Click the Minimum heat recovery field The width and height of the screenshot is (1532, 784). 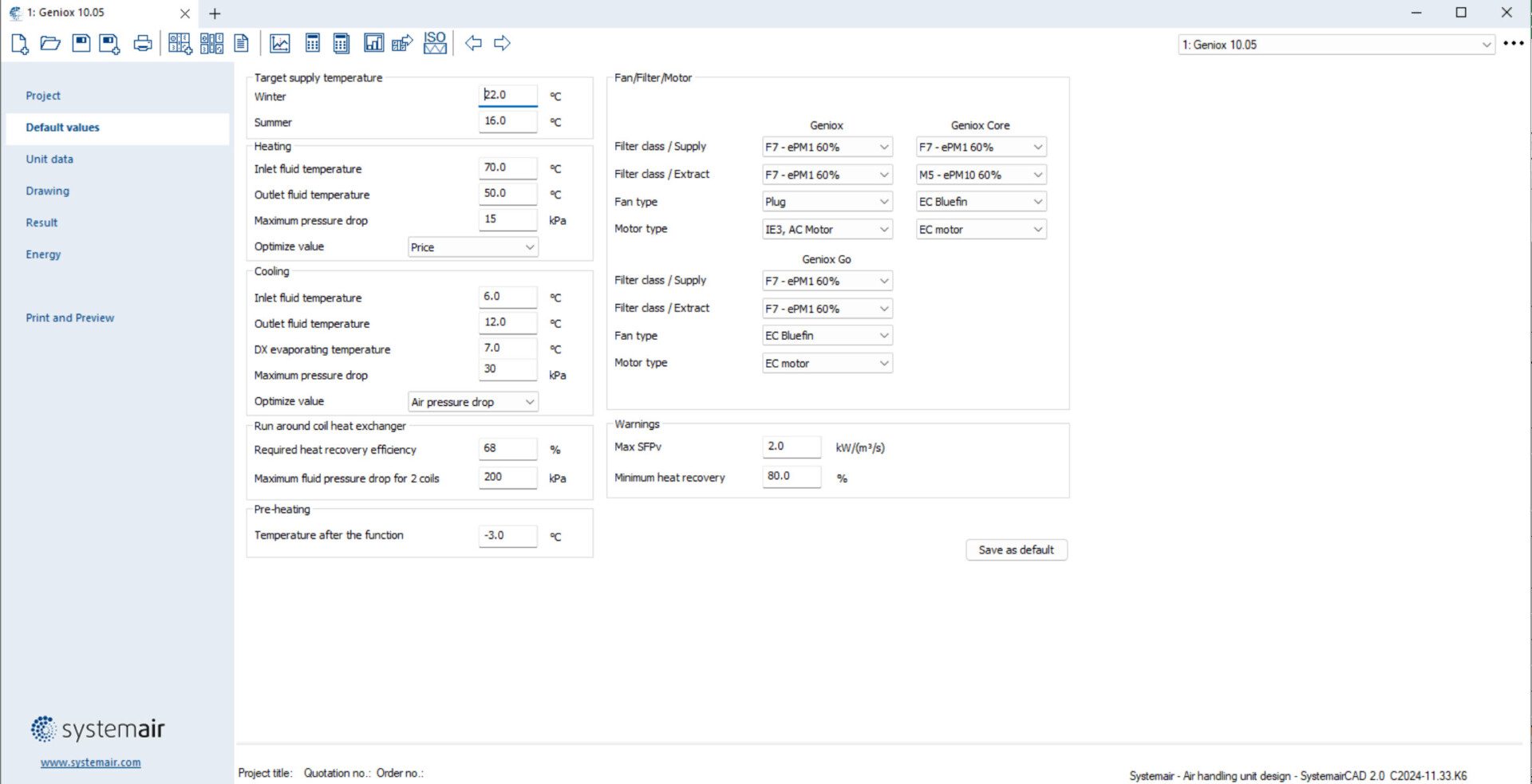pyautogui.click(x=792, y=477)
